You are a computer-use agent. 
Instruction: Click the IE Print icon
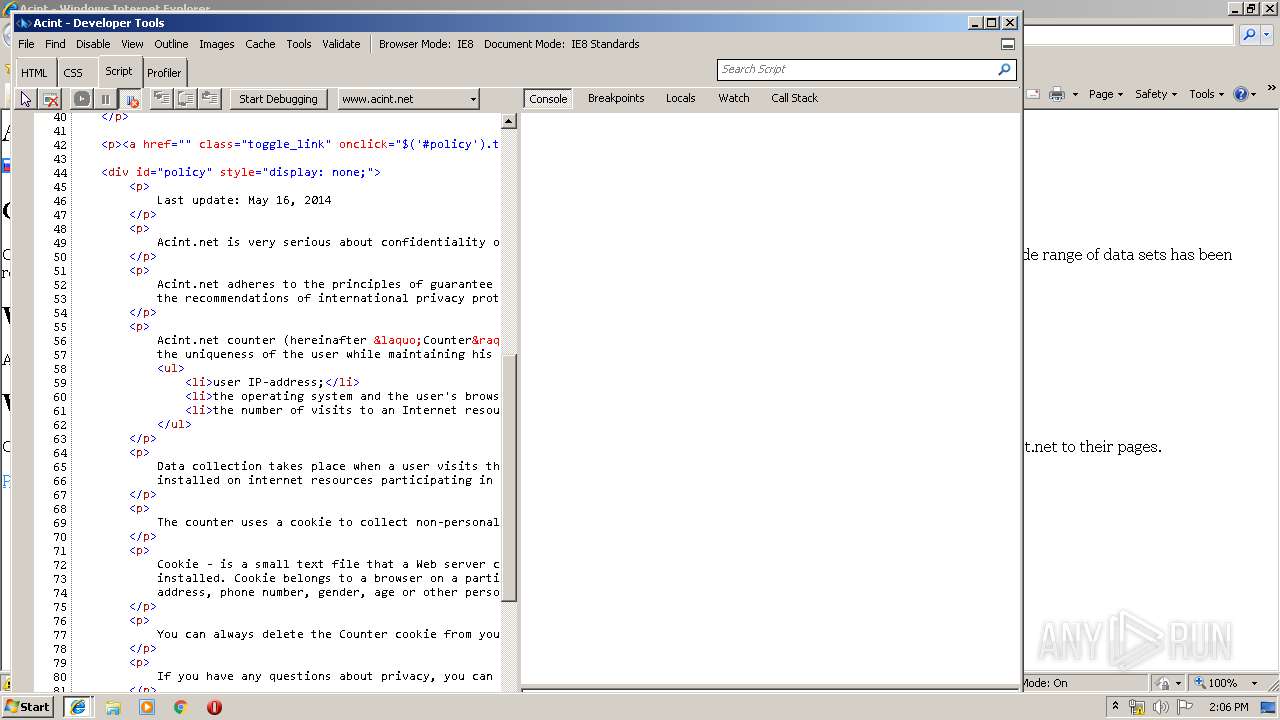1056,94
